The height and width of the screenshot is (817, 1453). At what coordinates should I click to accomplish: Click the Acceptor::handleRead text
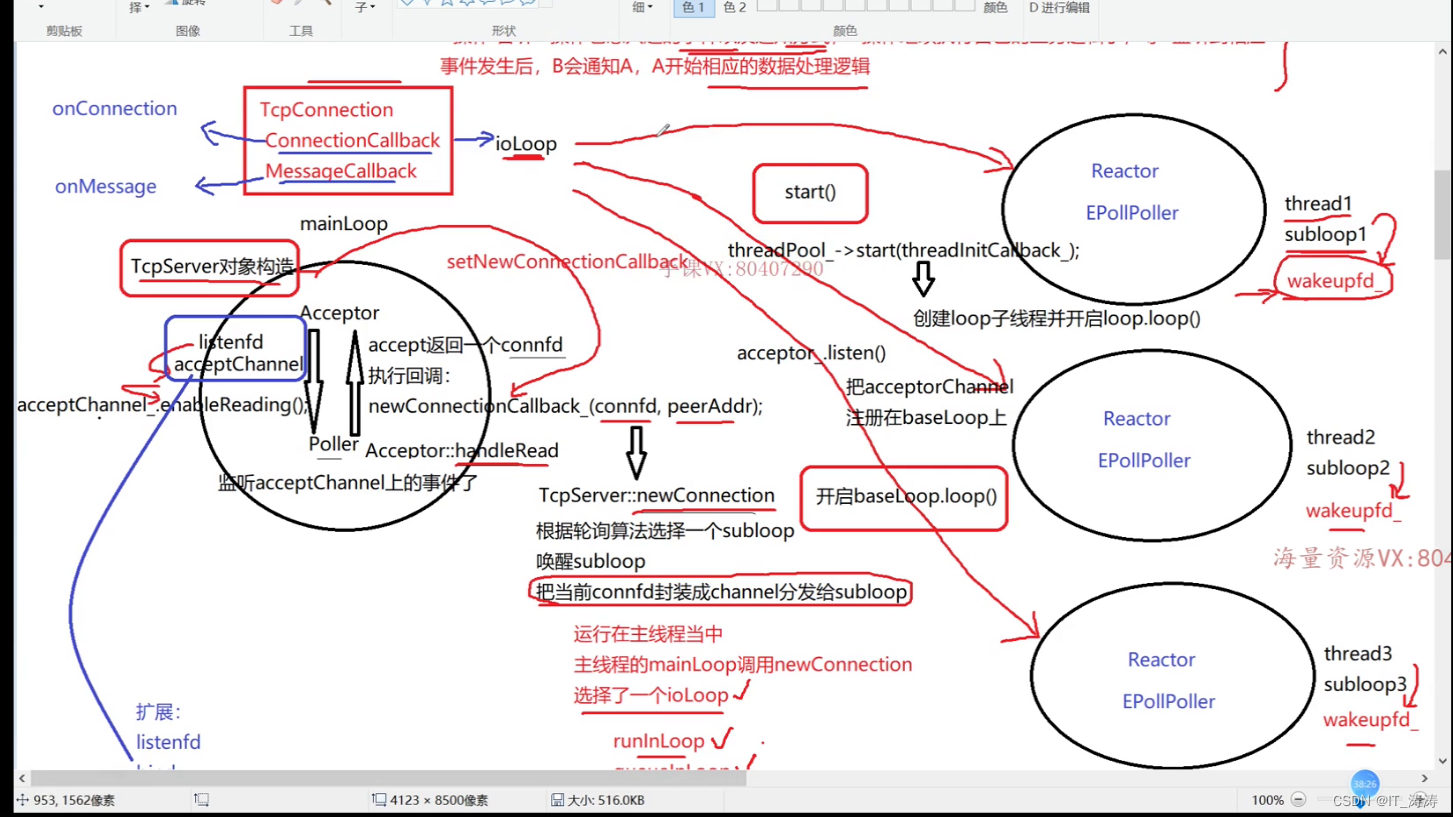pos(462,451)
